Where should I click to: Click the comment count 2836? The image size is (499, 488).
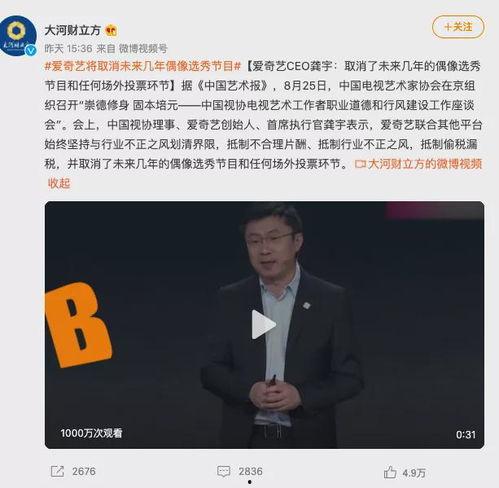[x=250, y=471]
